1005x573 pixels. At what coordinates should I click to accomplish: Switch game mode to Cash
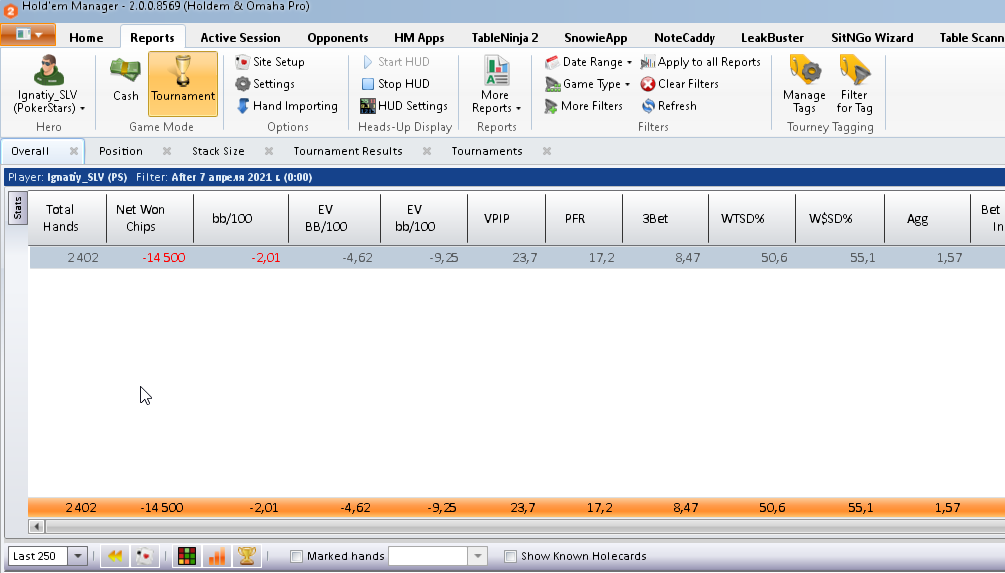[126, 79]
